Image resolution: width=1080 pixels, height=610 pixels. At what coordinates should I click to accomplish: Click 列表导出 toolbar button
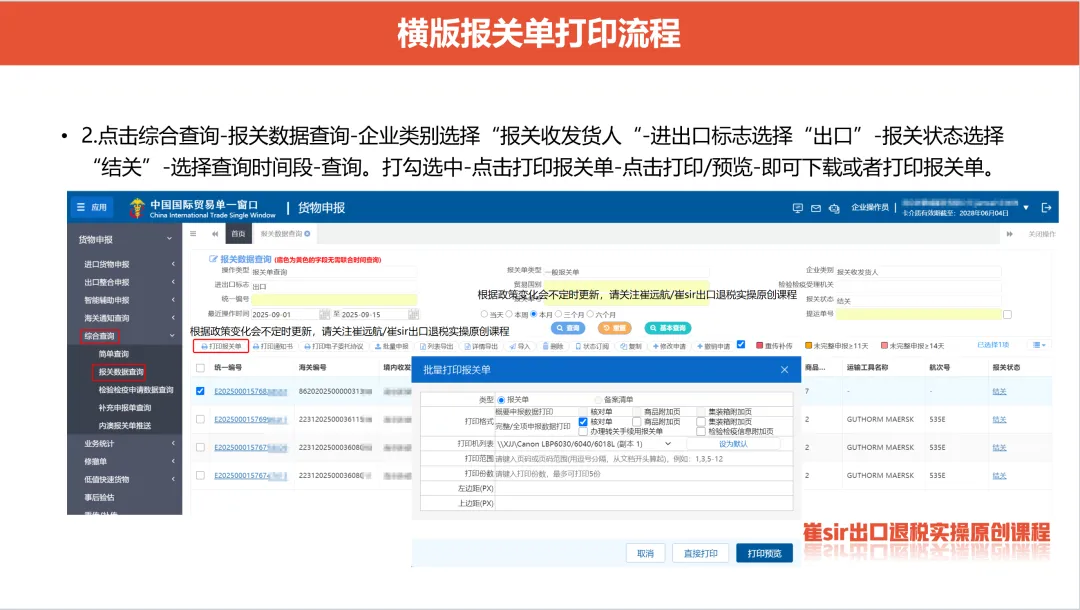437,346
